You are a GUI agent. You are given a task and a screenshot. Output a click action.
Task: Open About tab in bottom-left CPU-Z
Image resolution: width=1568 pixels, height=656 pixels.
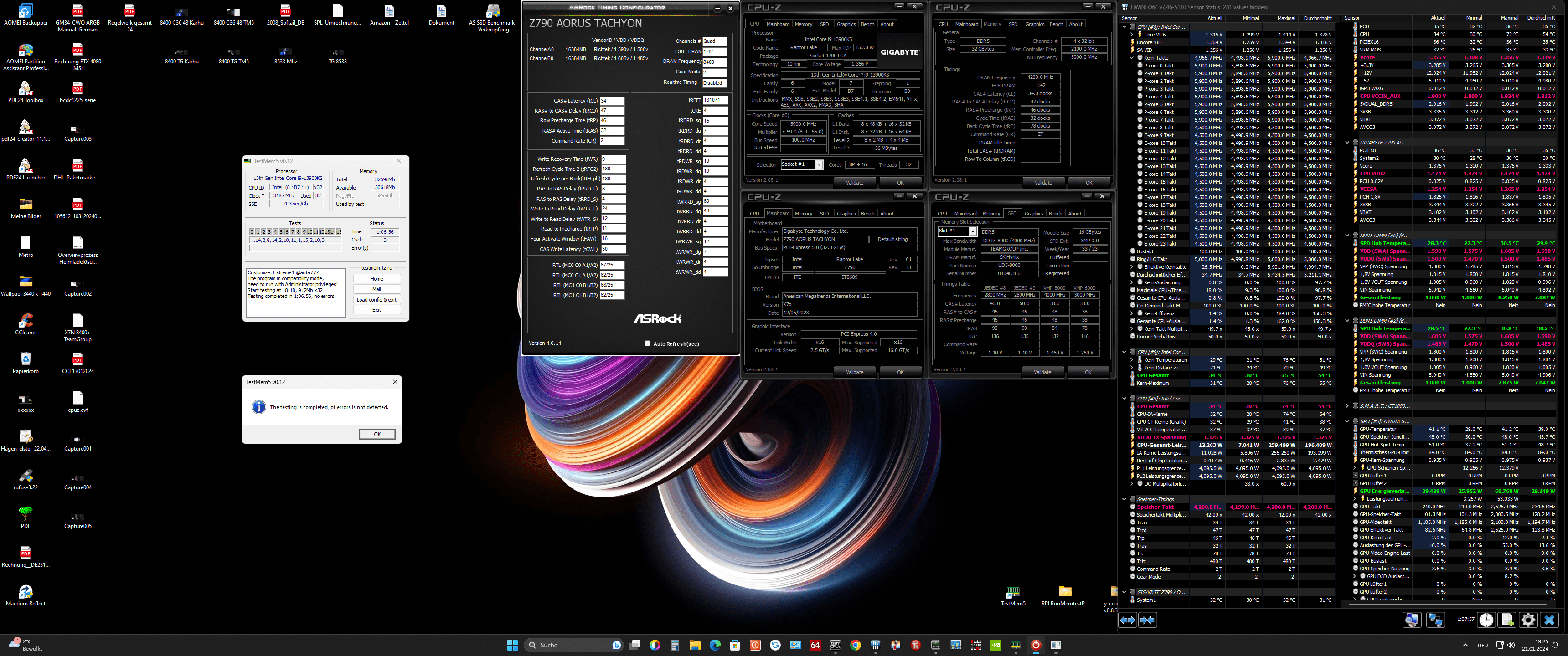tap(887, 214)
